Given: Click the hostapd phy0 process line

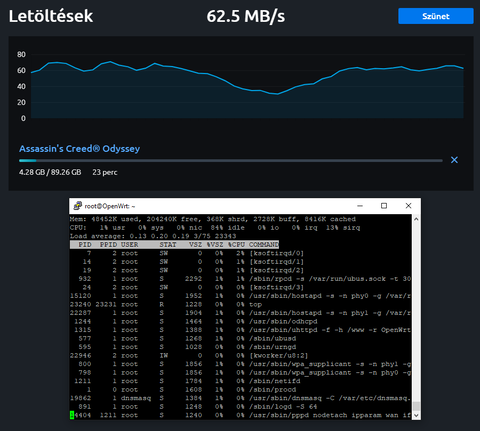Looking at the screenshot, I should pyautogui.click(x=240, y=296).
